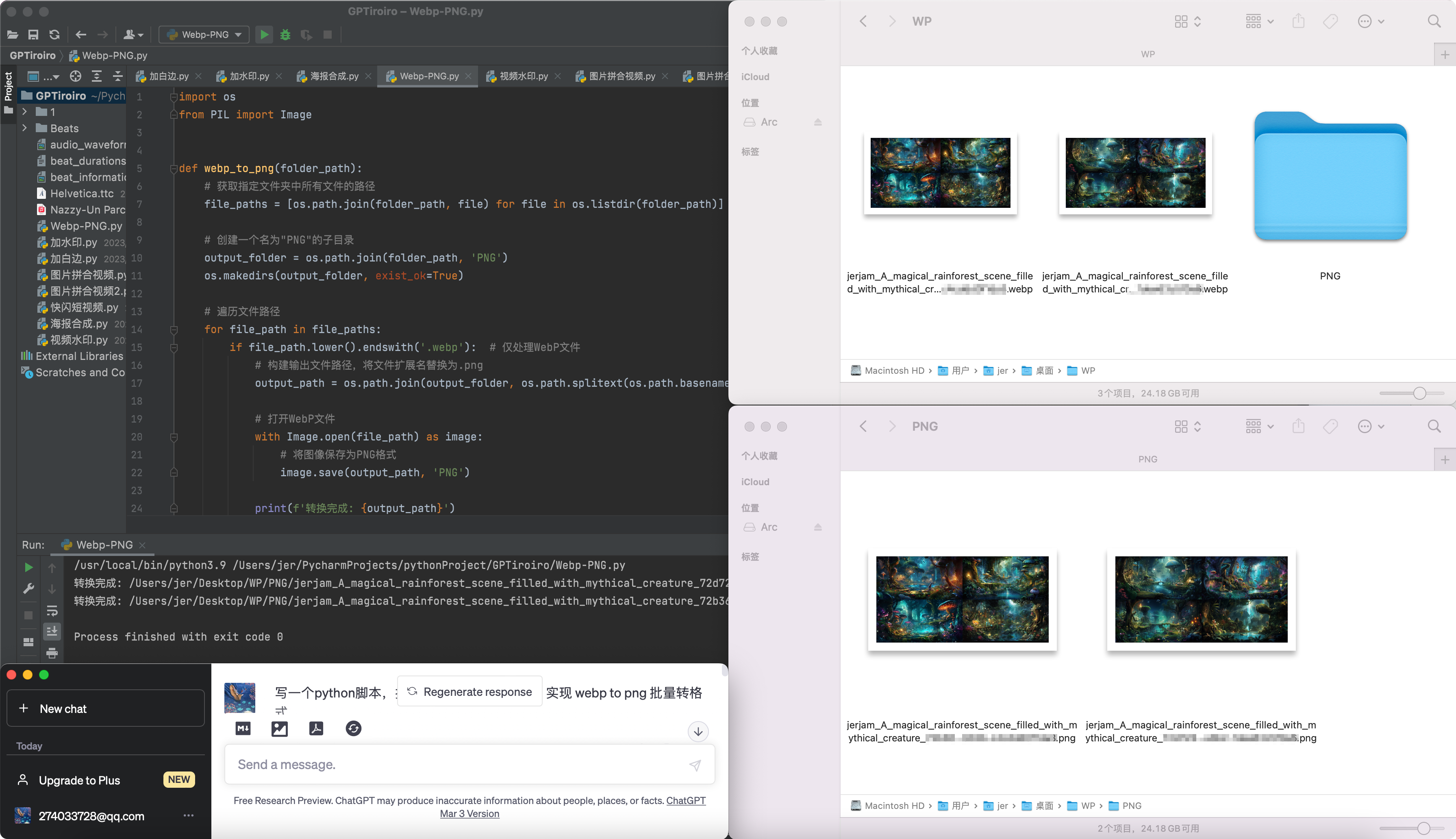
Task: Click the Debug bug icon in toolbar
Action: pos(285,35)
